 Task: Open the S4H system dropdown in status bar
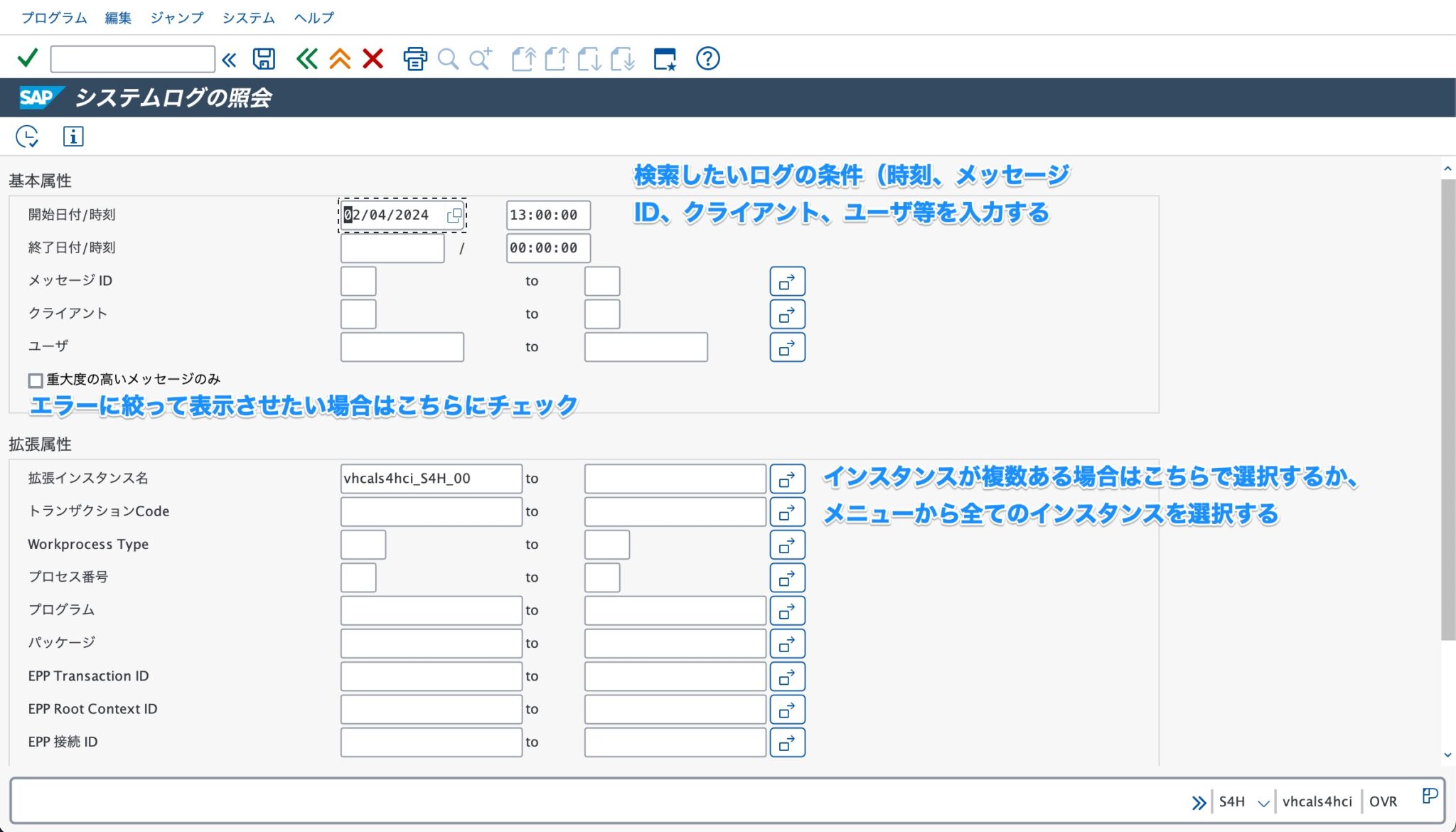pos(1263,801)
